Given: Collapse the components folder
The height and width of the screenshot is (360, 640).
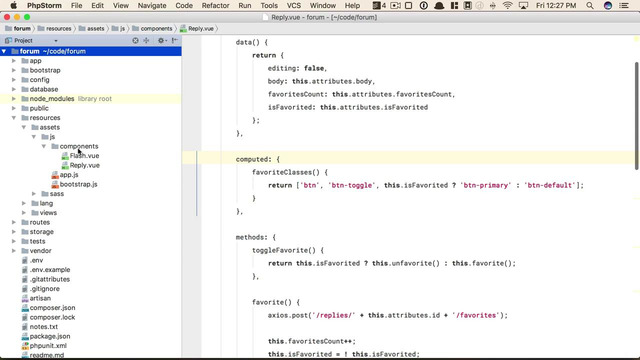Looking at the screenshot, I should pyautogui.click(x=44, y=146).
